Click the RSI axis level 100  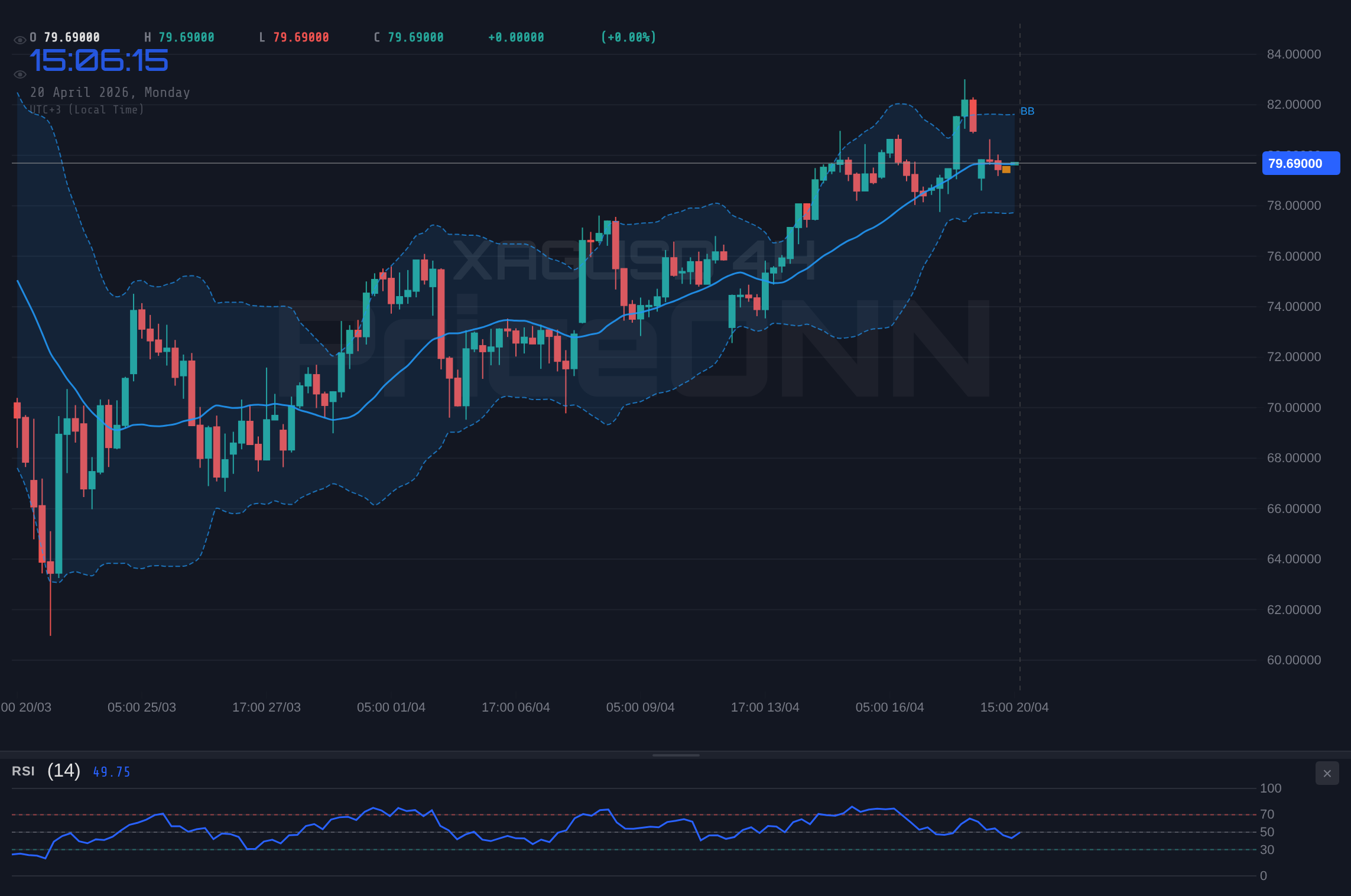pyautogui.click(x=1271, y=788)
